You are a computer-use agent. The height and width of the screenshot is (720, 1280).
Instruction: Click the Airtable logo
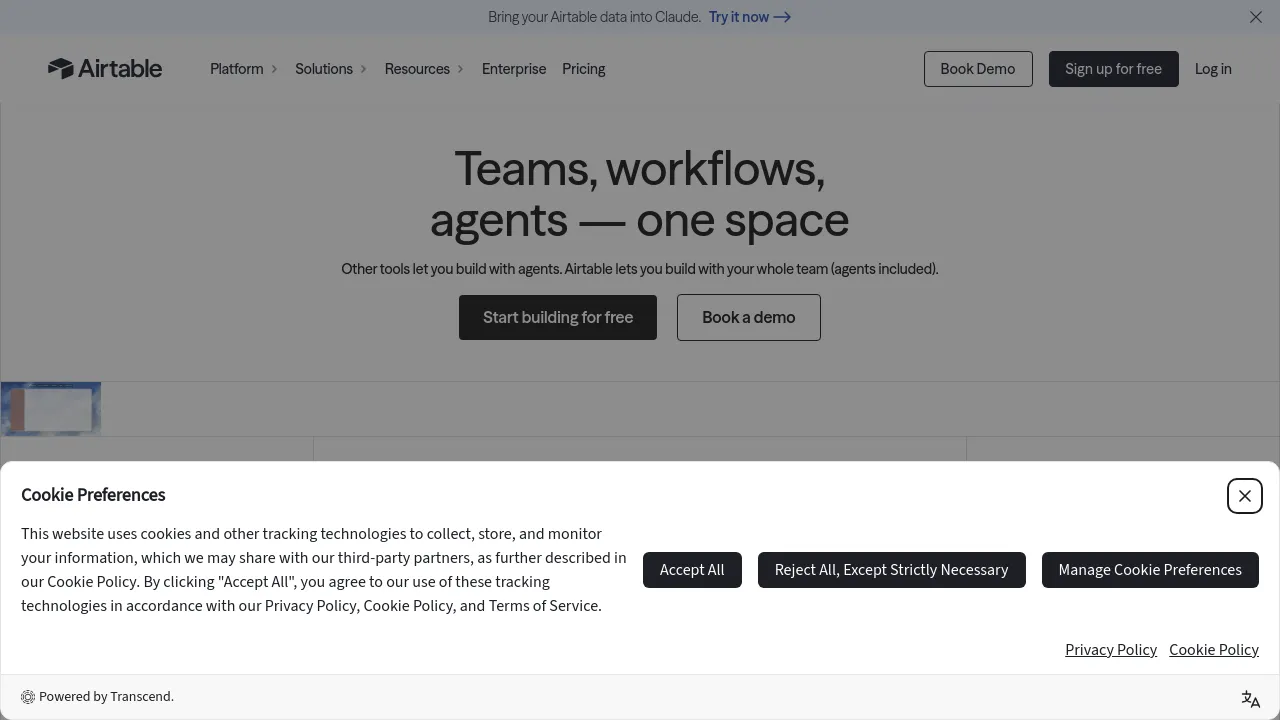click(x=105, y=68)
